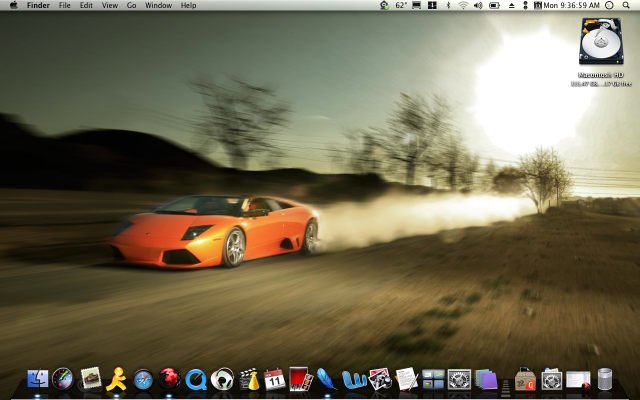Click the Mon 9:36:59 AM clock

[x=571, y=5]
